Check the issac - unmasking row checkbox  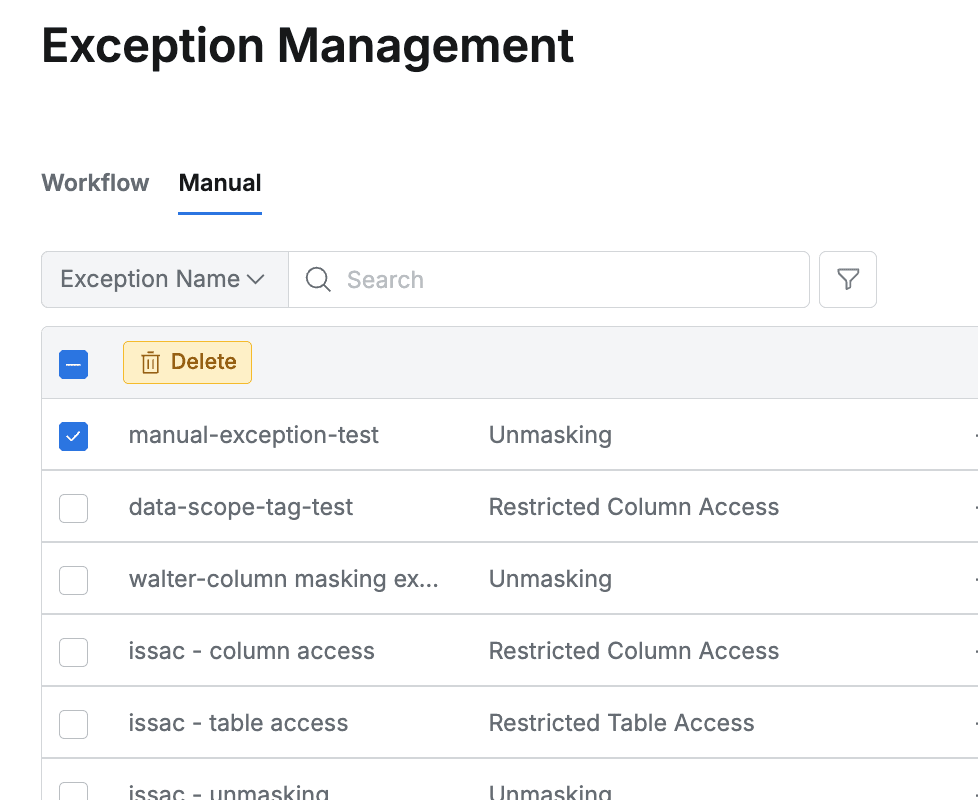[73, 791]
